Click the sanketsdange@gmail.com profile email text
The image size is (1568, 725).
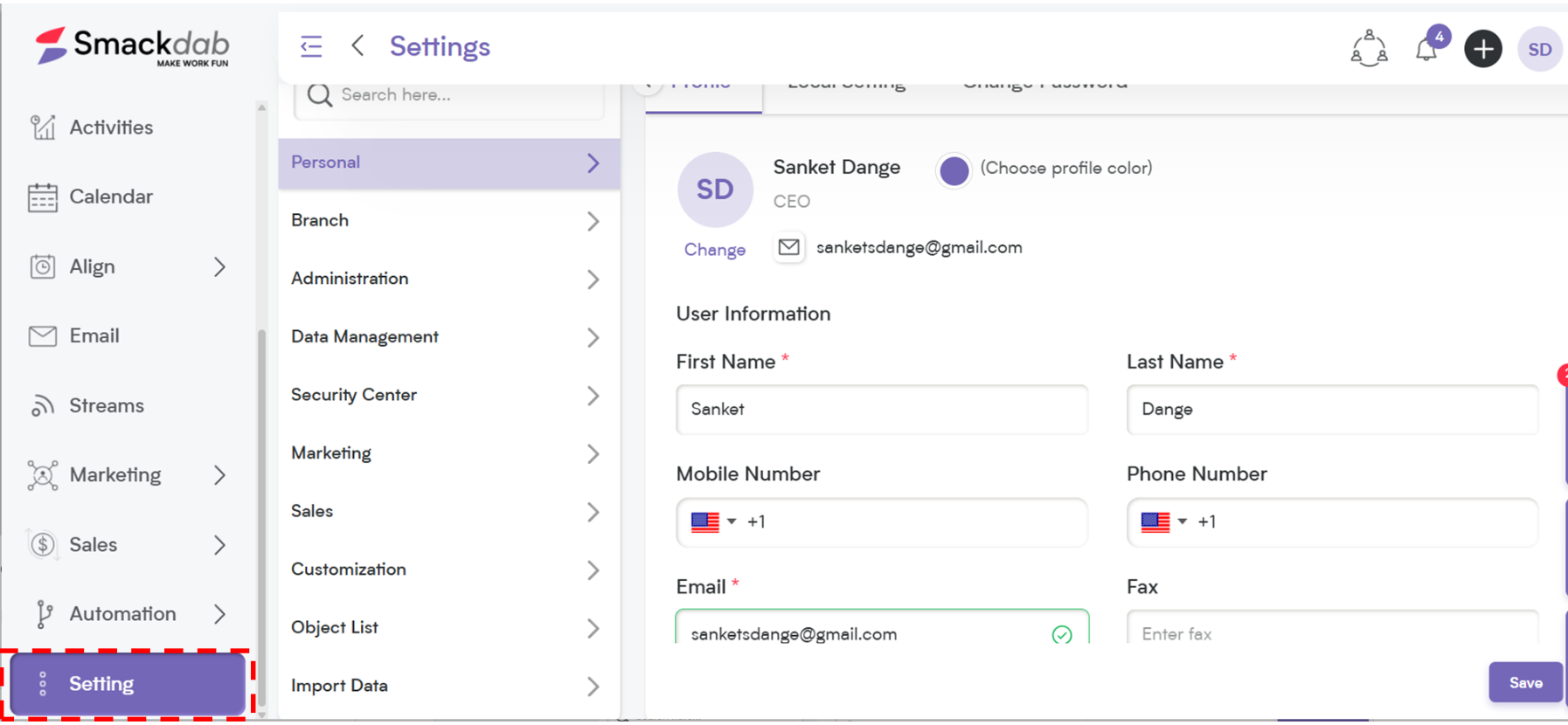(919, 248)
